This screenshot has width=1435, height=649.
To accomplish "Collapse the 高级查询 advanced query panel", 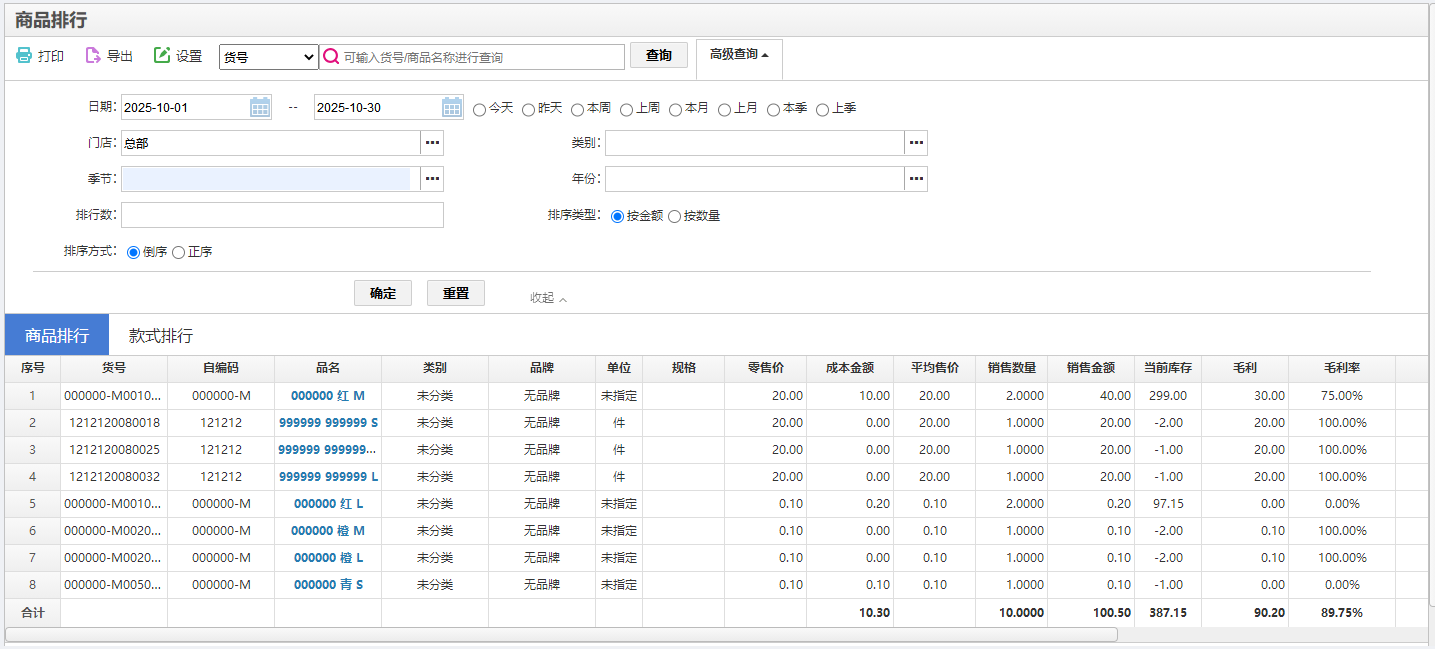I will coord(739,55).
